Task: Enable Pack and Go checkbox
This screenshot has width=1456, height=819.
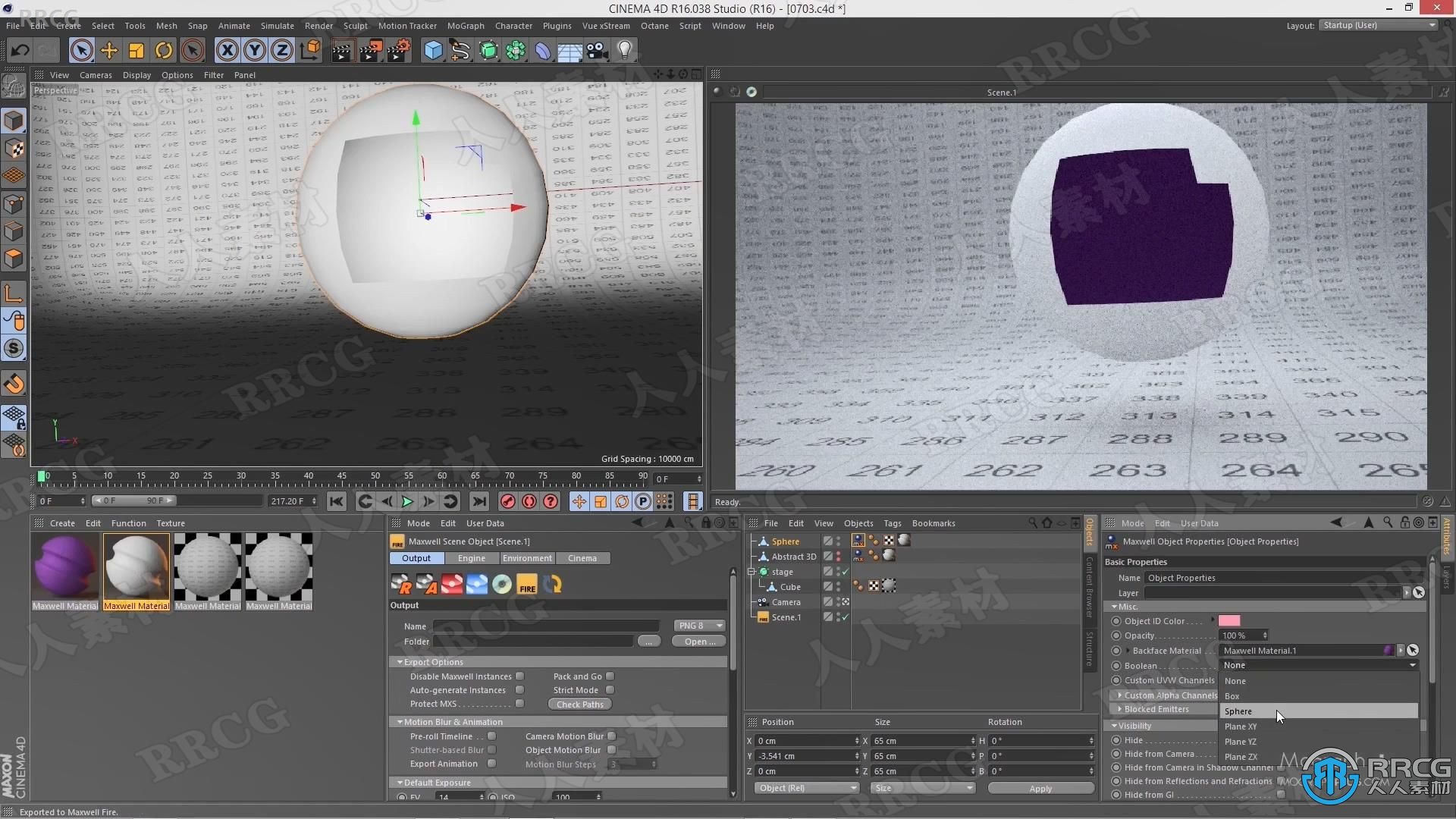Action: point(610,676)
